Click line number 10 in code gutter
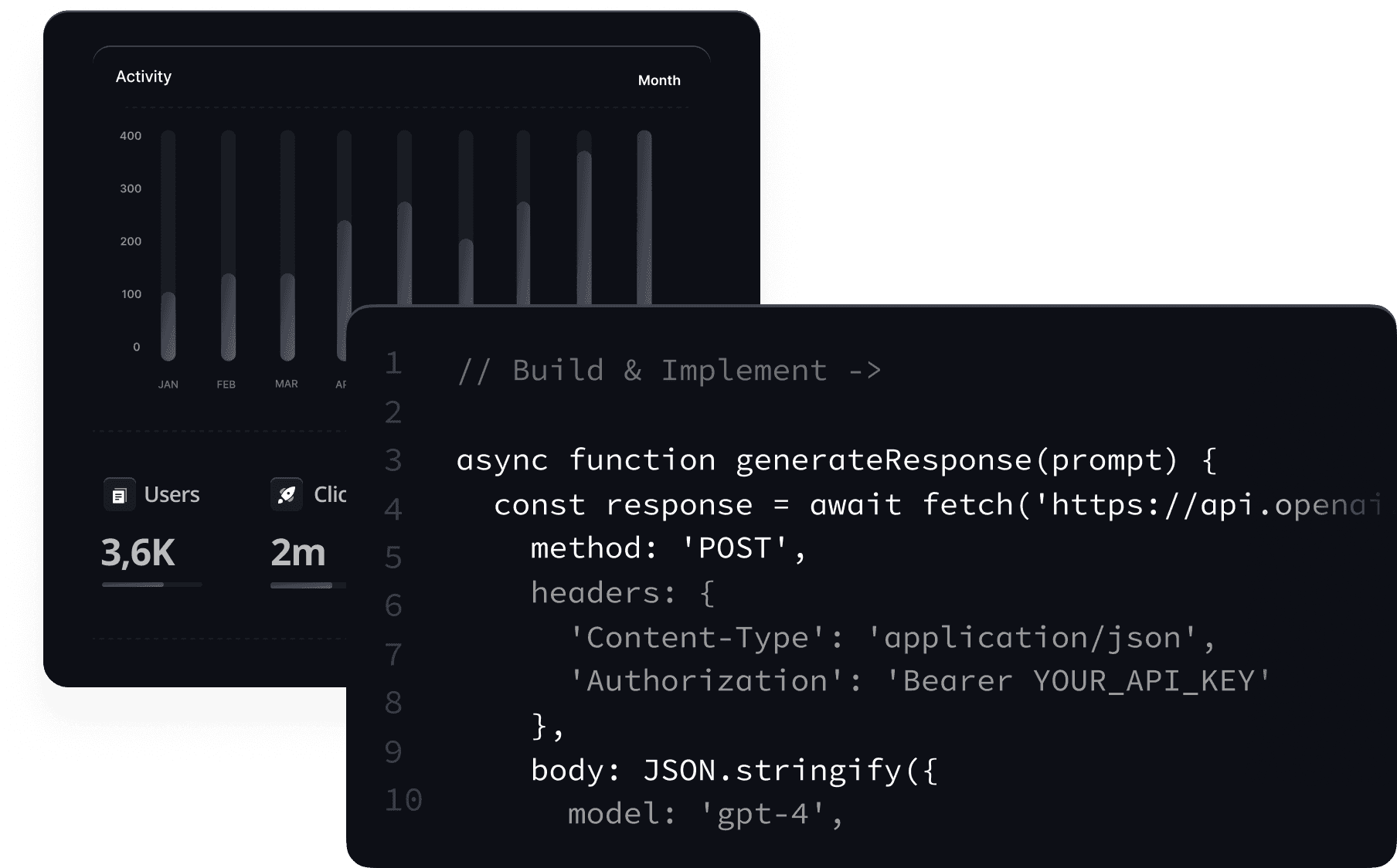The image size is (1397, 868). coord(403,800)
